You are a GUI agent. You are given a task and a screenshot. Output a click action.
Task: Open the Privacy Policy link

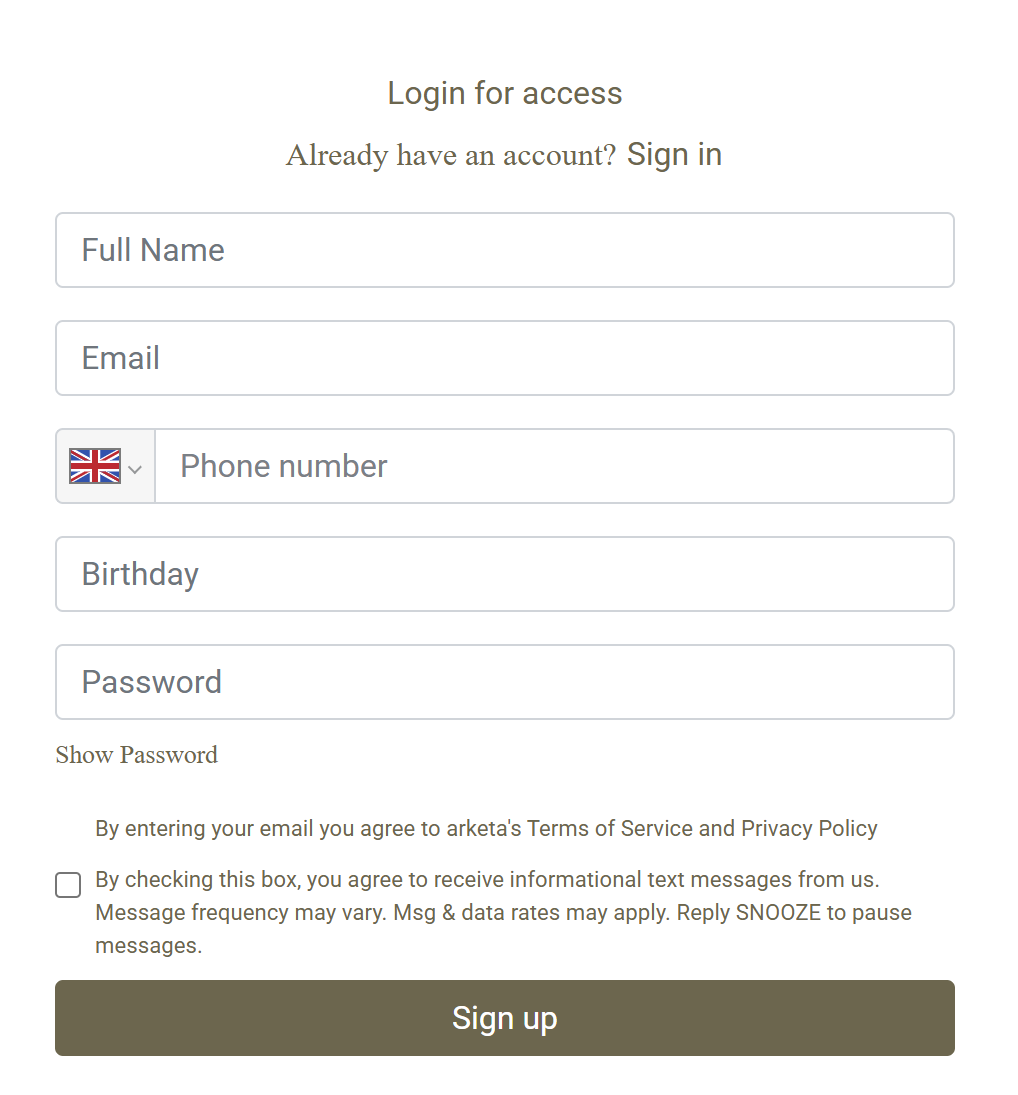pos(809,828)
